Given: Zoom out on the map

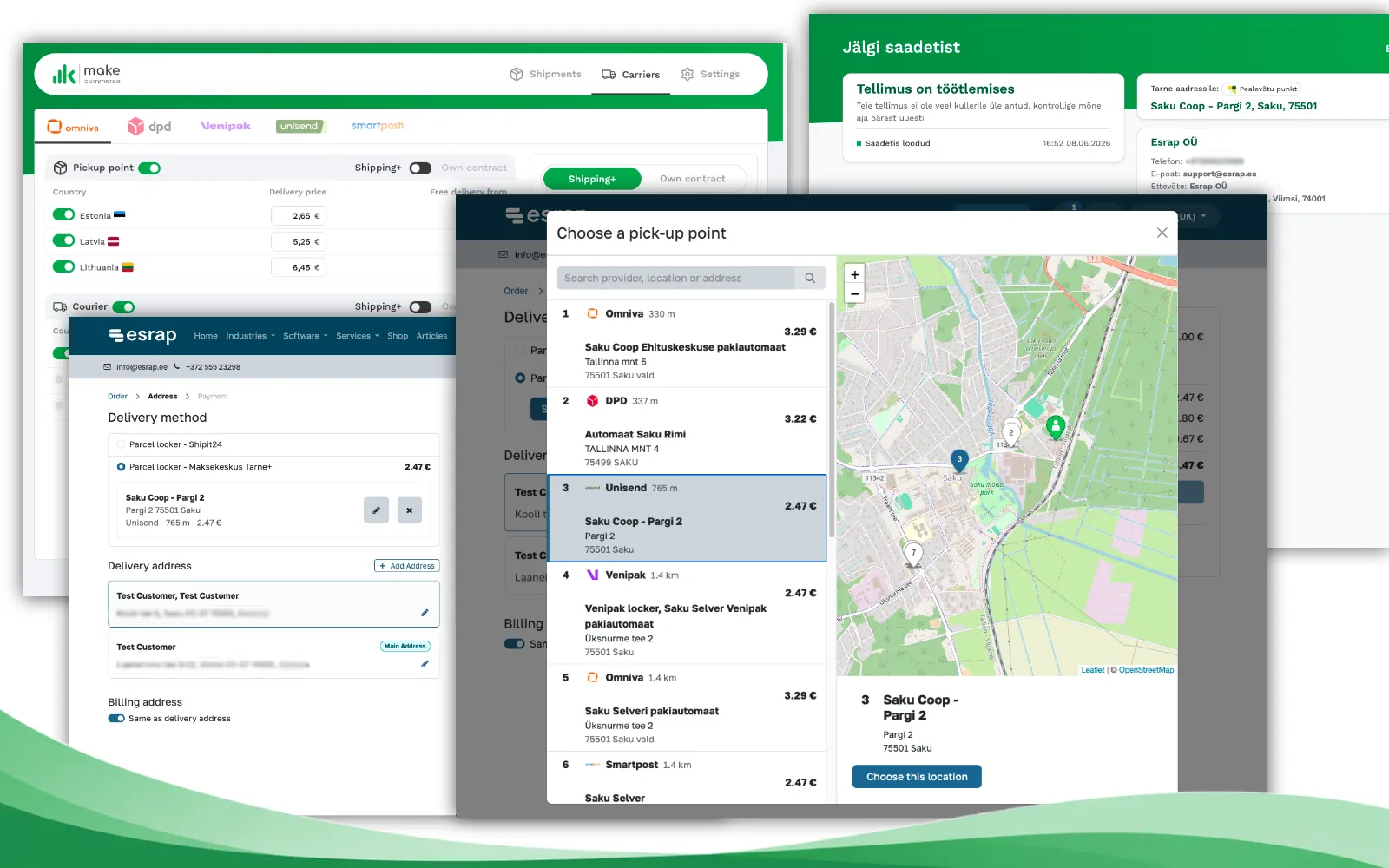Looking at the screenshot, I should 855,294.
